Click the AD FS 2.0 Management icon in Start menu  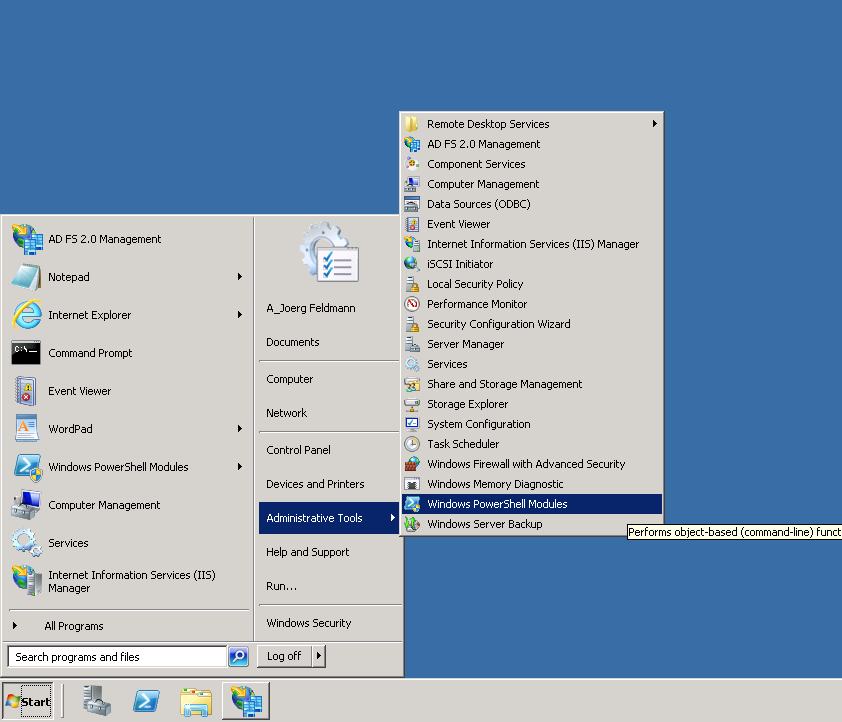[x=26, y=239]
